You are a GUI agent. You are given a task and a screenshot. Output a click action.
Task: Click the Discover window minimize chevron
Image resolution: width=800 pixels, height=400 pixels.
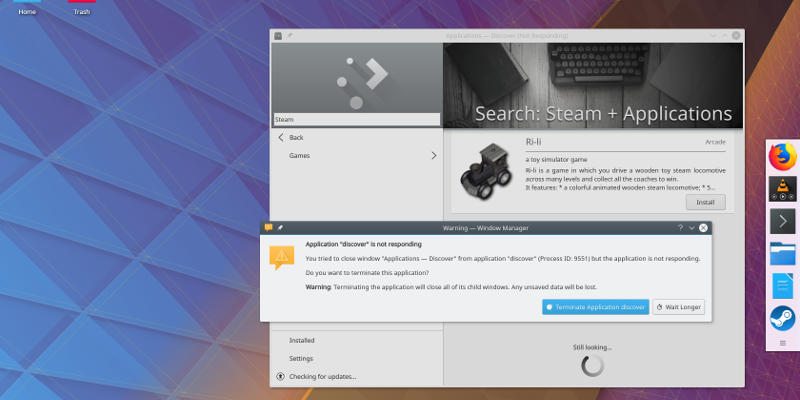(x=714, y=36)
